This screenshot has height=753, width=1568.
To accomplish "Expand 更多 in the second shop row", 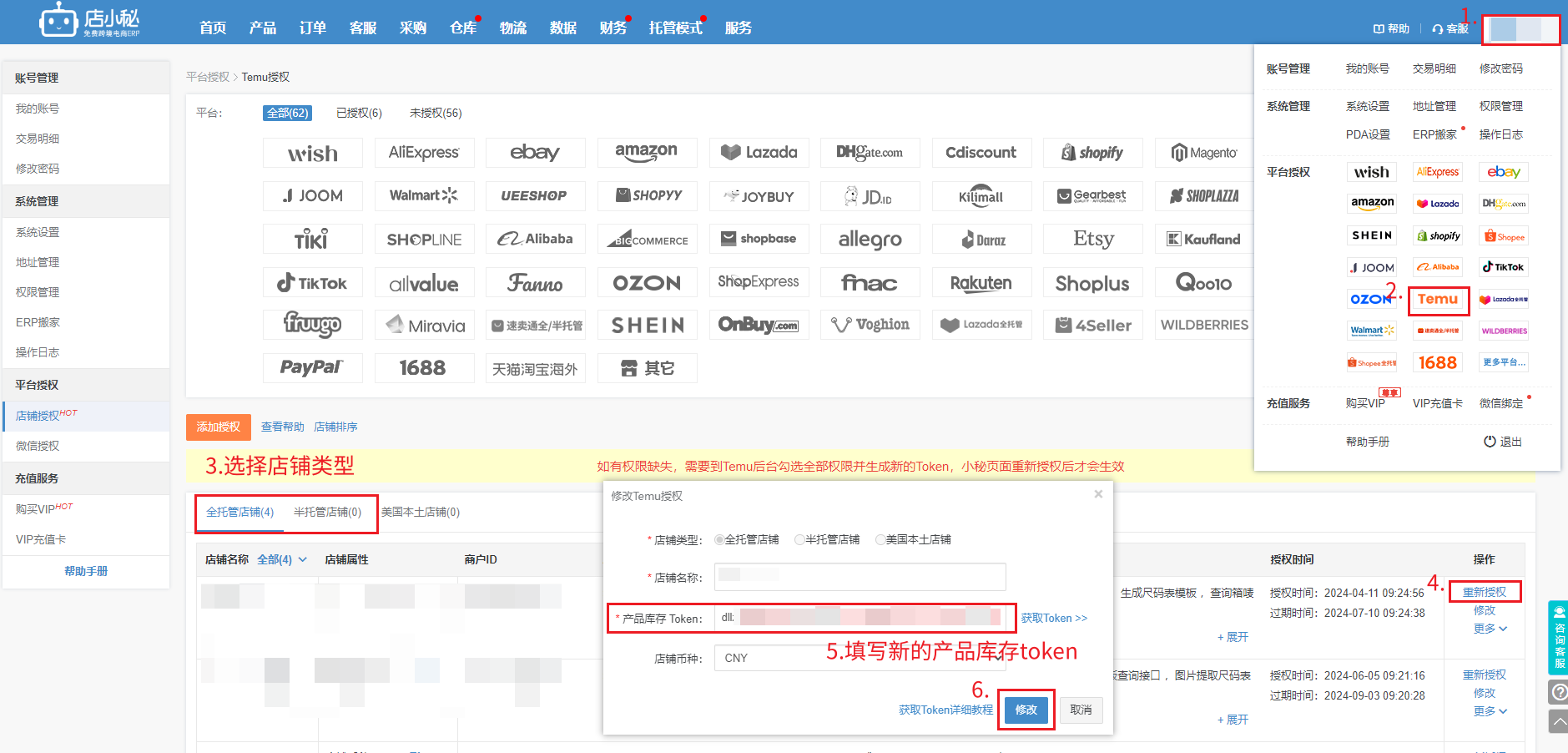I will pyautogui.click(x=1490, y=711).
